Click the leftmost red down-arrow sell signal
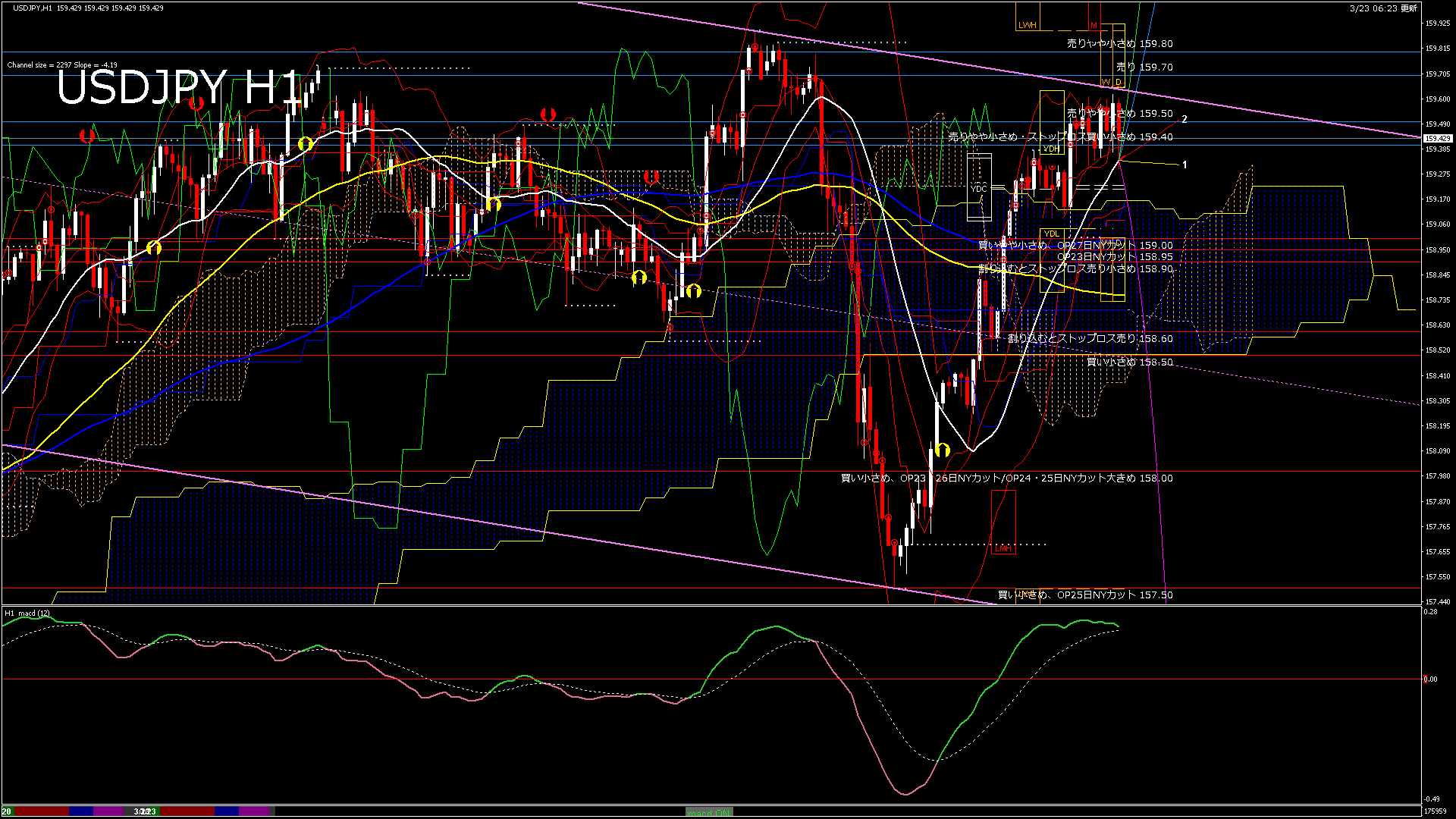 (87, 136)
